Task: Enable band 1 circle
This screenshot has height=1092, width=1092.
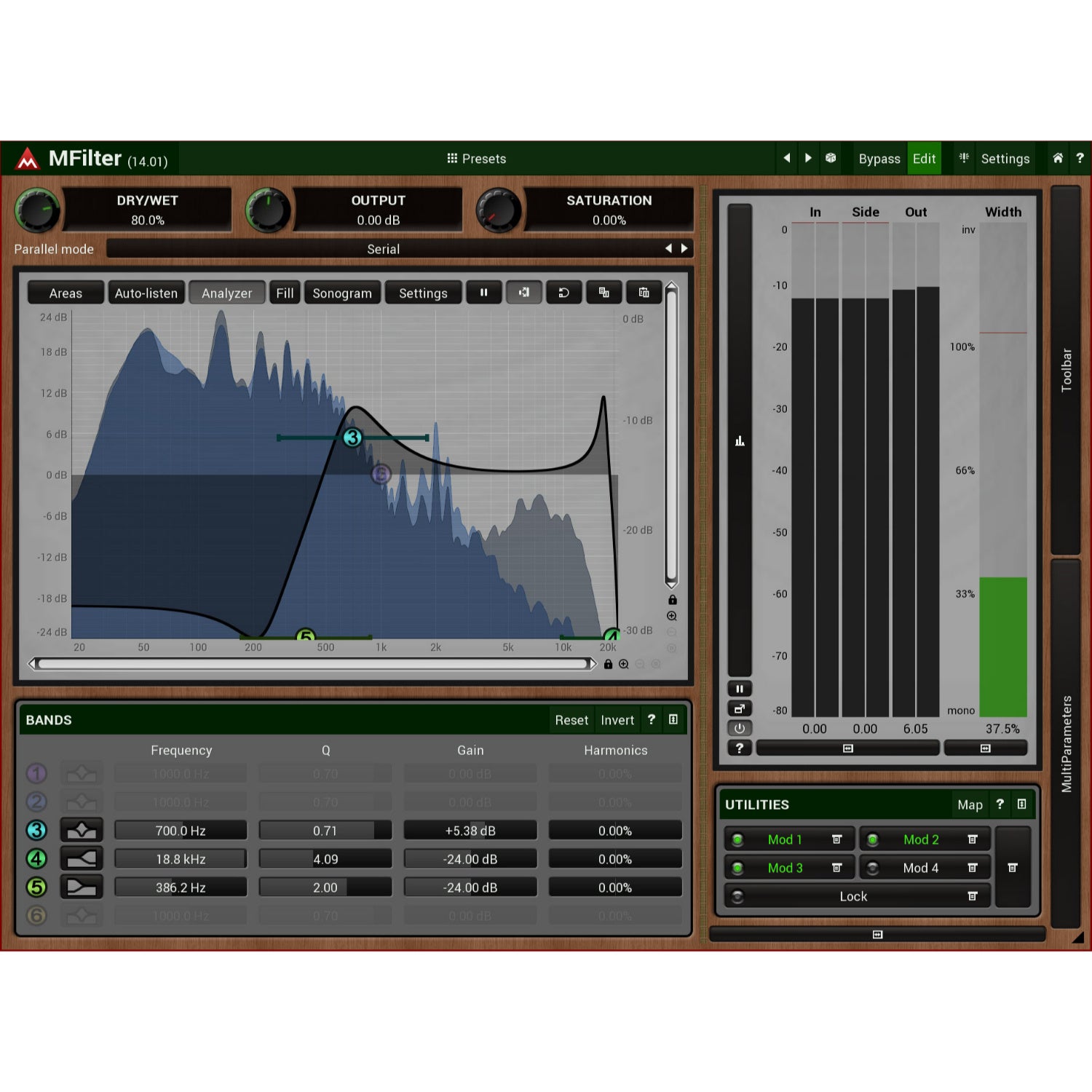Action: coord(36,773)
